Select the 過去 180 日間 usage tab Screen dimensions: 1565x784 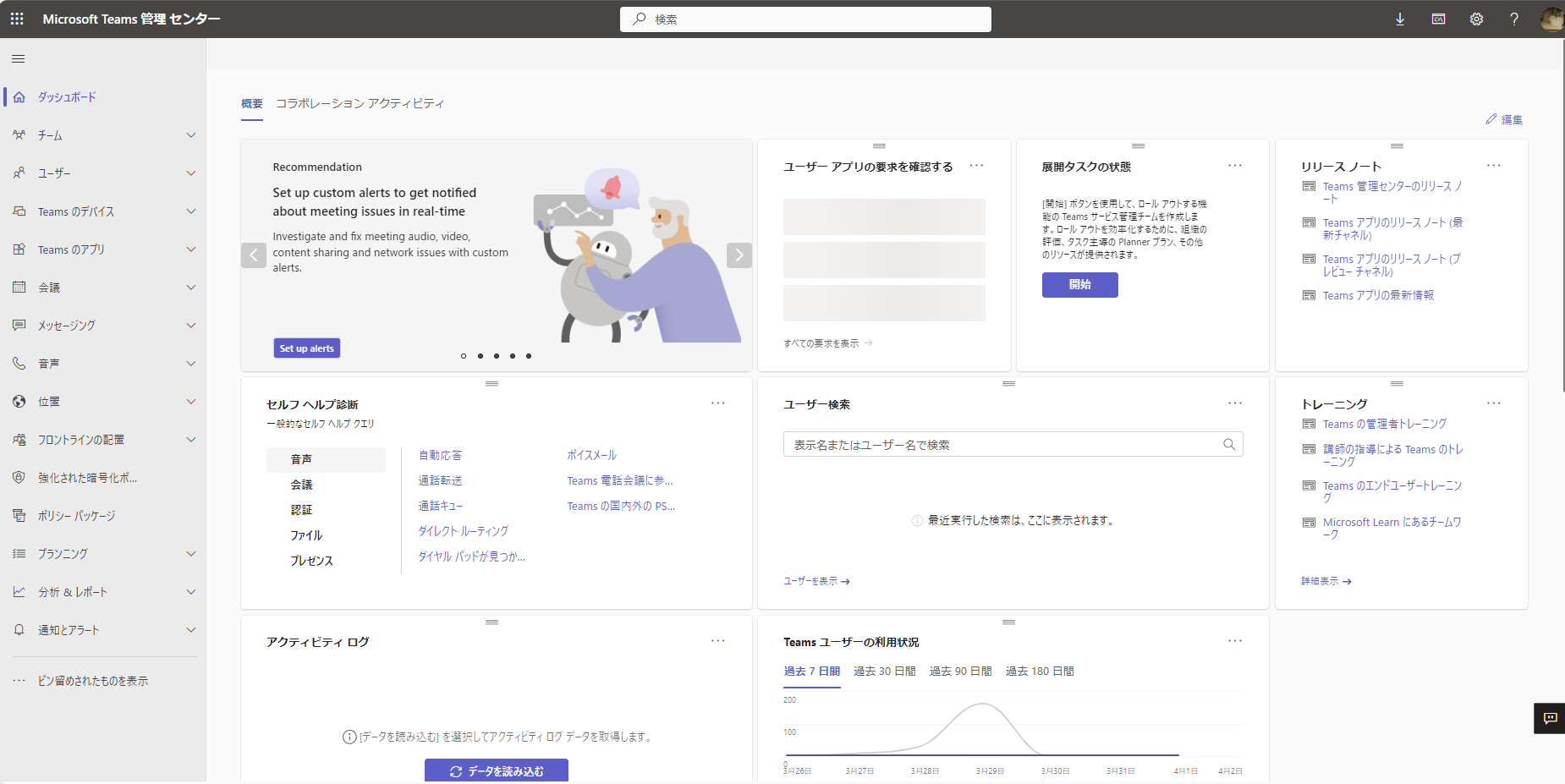pos(1040,672)
